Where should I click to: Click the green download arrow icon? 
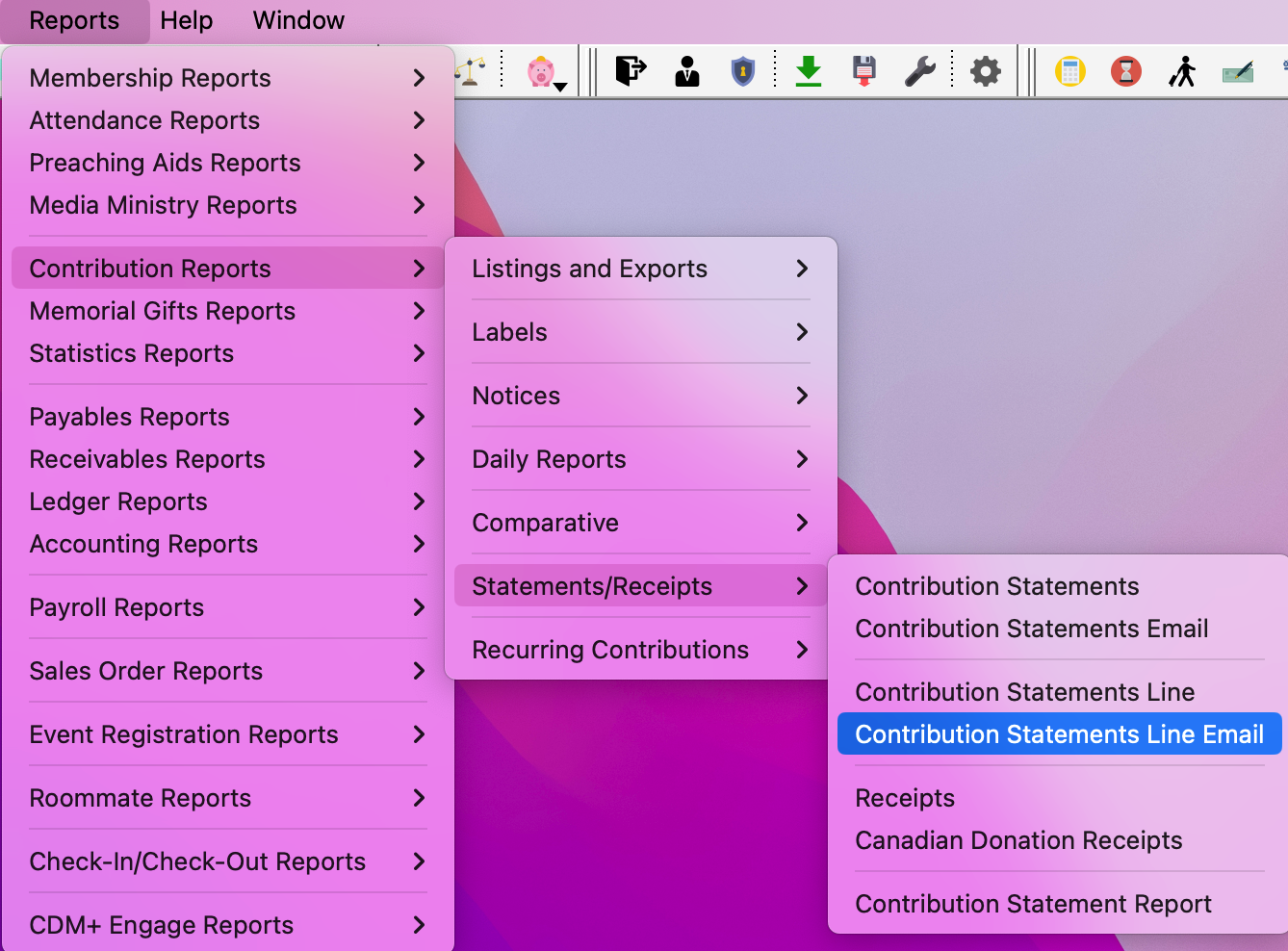point(809,71)
